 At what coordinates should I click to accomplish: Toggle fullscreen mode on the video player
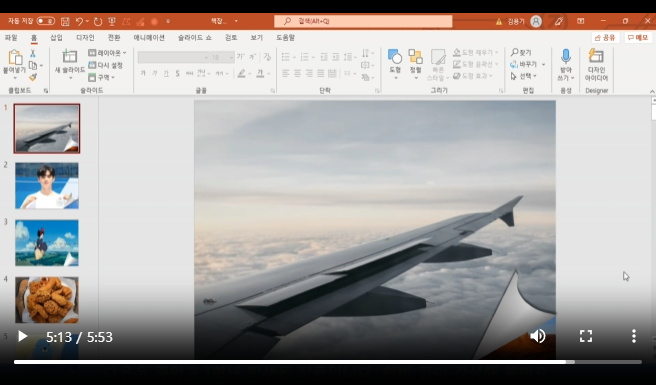586,336
